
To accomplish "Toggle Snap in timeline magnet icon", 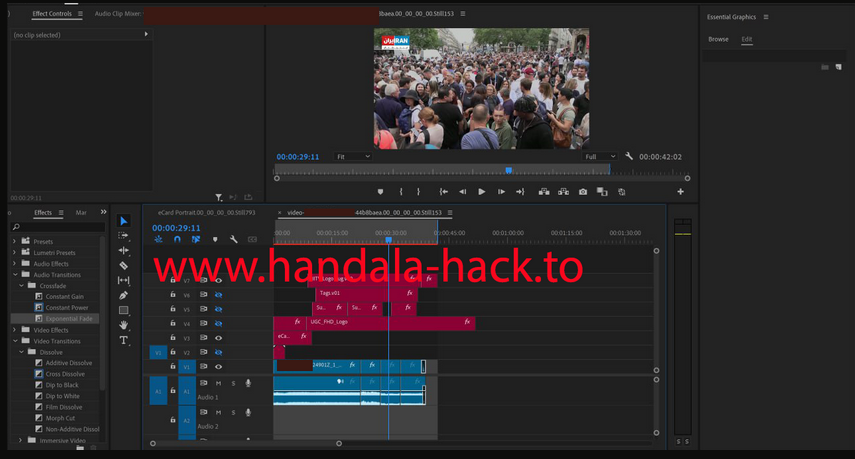I will coord(177,239).
